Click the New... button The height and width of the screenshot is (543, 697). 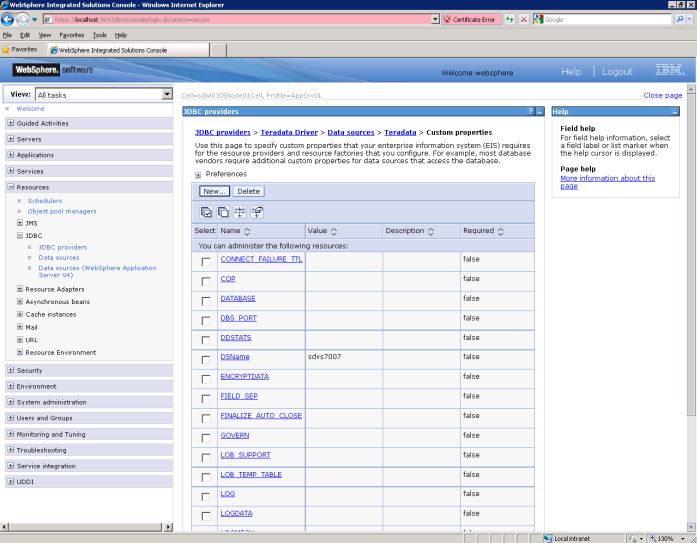[x=214, y=192]
